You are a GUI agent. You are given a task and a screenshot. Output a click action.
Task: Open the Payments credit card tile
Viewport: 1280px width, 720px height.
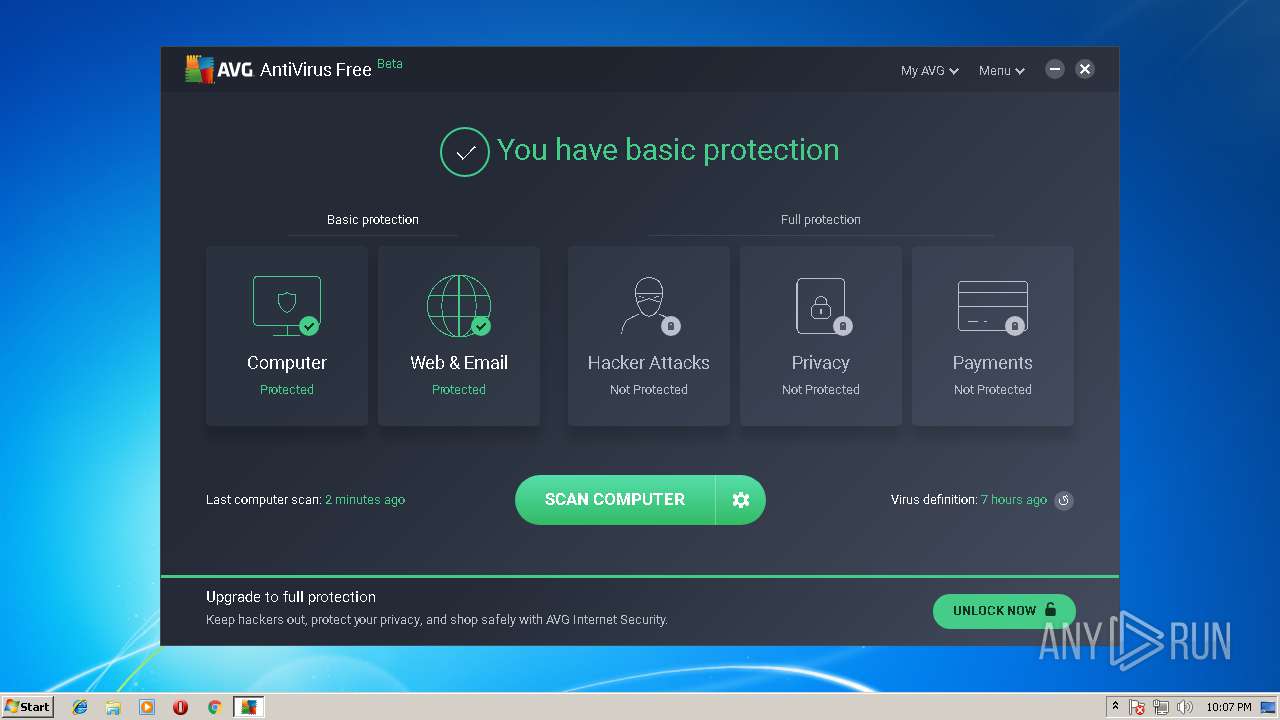pyautogui.click(x=993, y=336)
